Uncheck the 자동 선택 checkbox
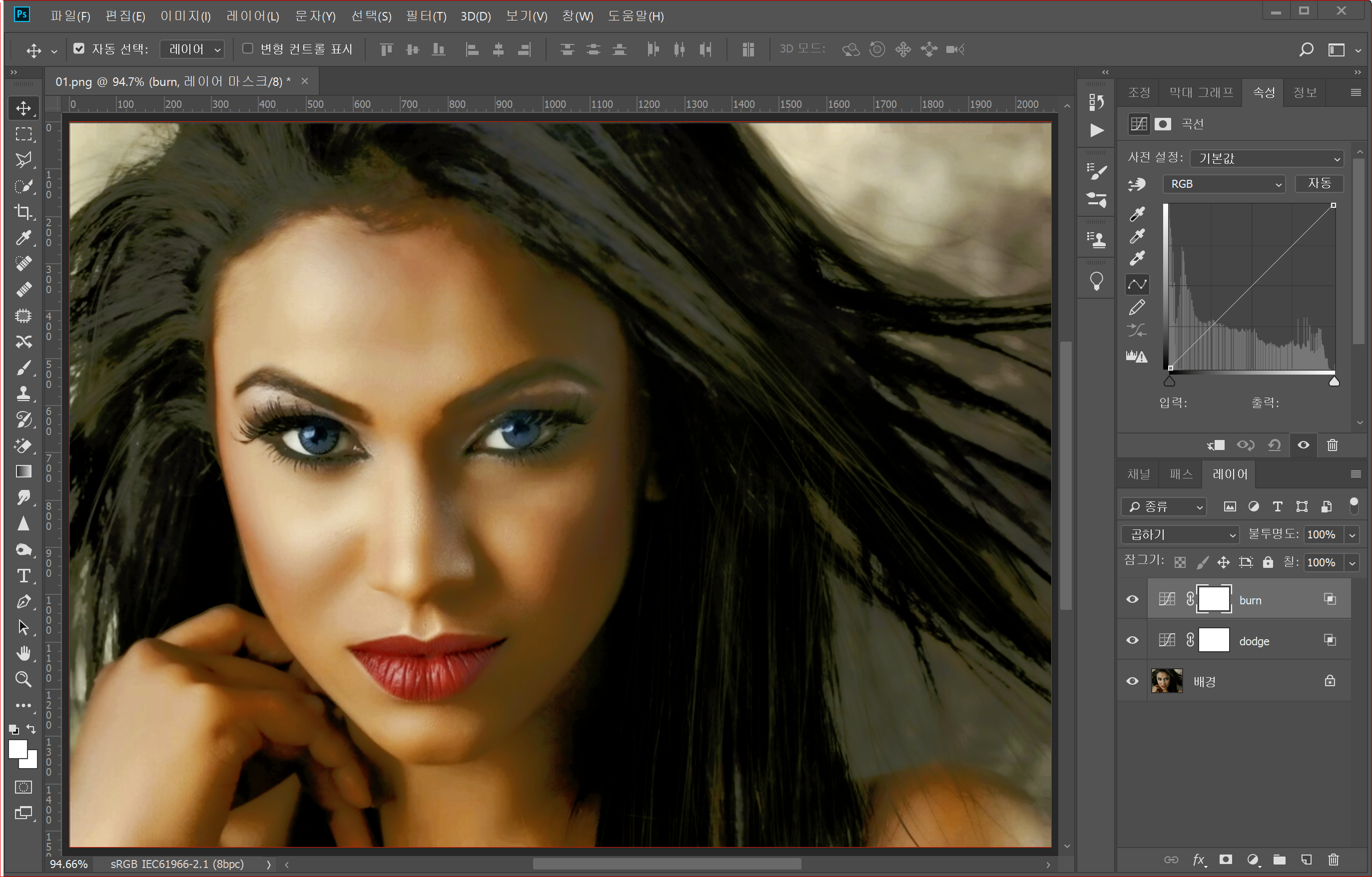The image size is (1372, 877). tap(79, 49)
